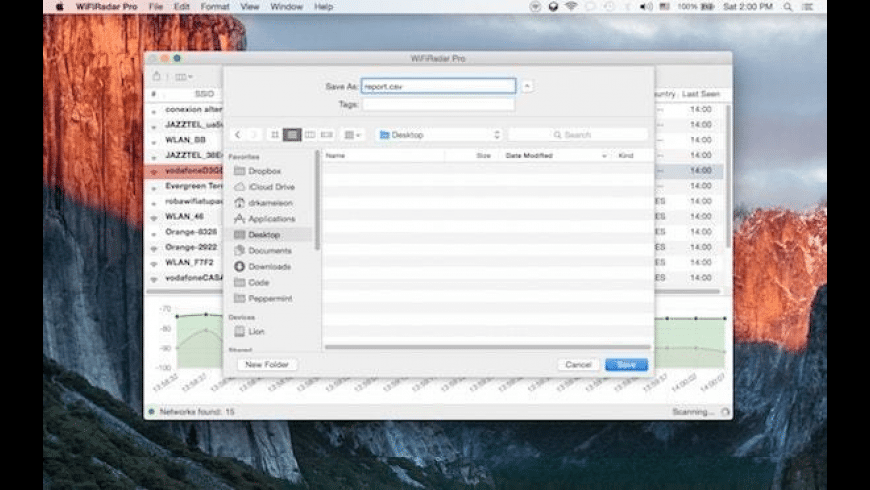Open the share icon in WiFiRadar toolbar
The image size is (870, 490).
156,76
